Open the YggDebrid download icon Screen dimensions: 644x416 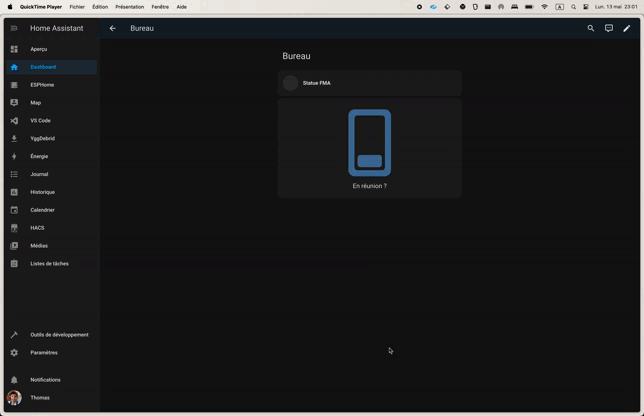tap(14, 138)
